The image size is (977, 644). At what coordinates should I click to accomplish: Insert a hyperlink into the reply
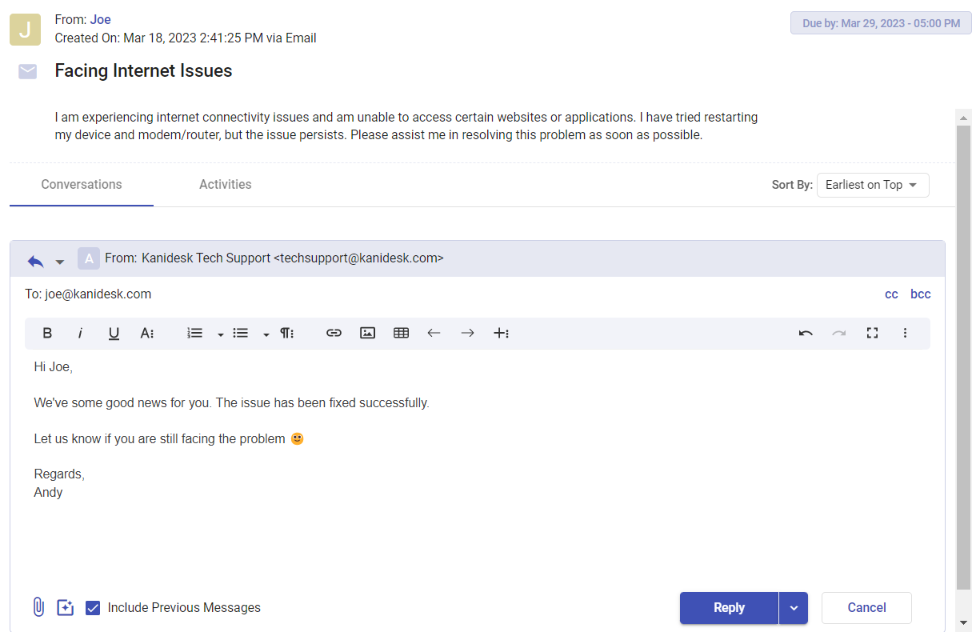click(334, 333)
